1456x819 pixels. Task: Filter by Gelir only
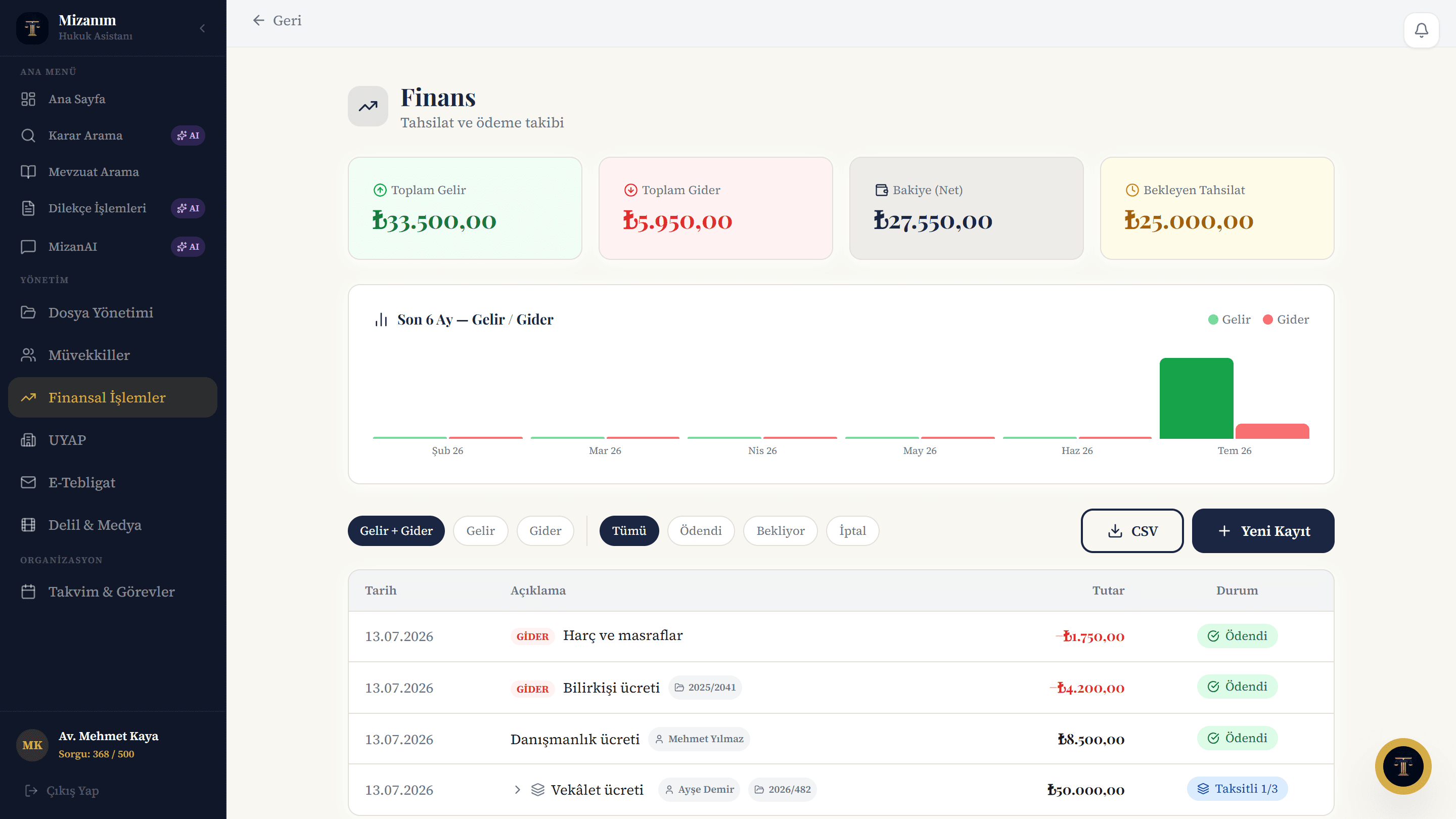tap(480, 531)
